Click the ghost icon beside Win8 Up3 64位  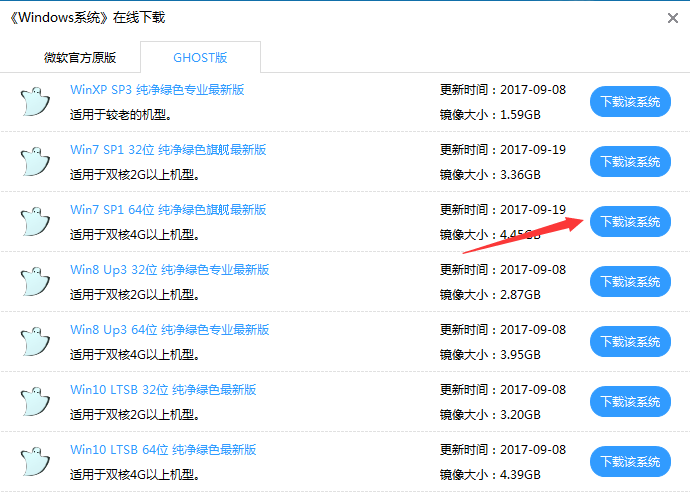pos(36,342)
